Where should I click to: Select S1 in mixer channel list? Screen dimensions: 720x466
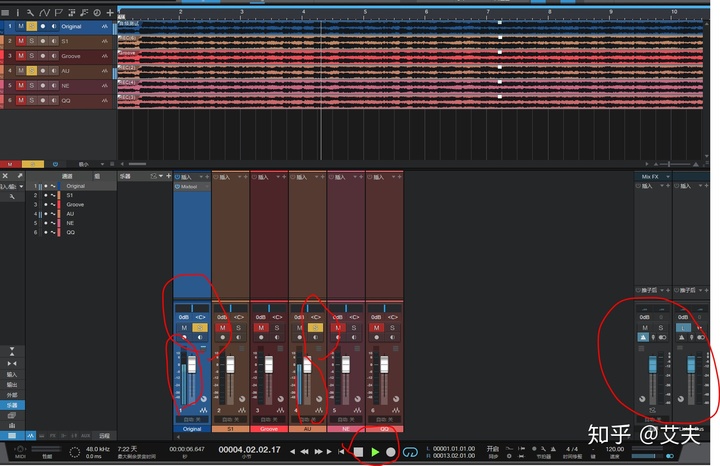point(70,195)
